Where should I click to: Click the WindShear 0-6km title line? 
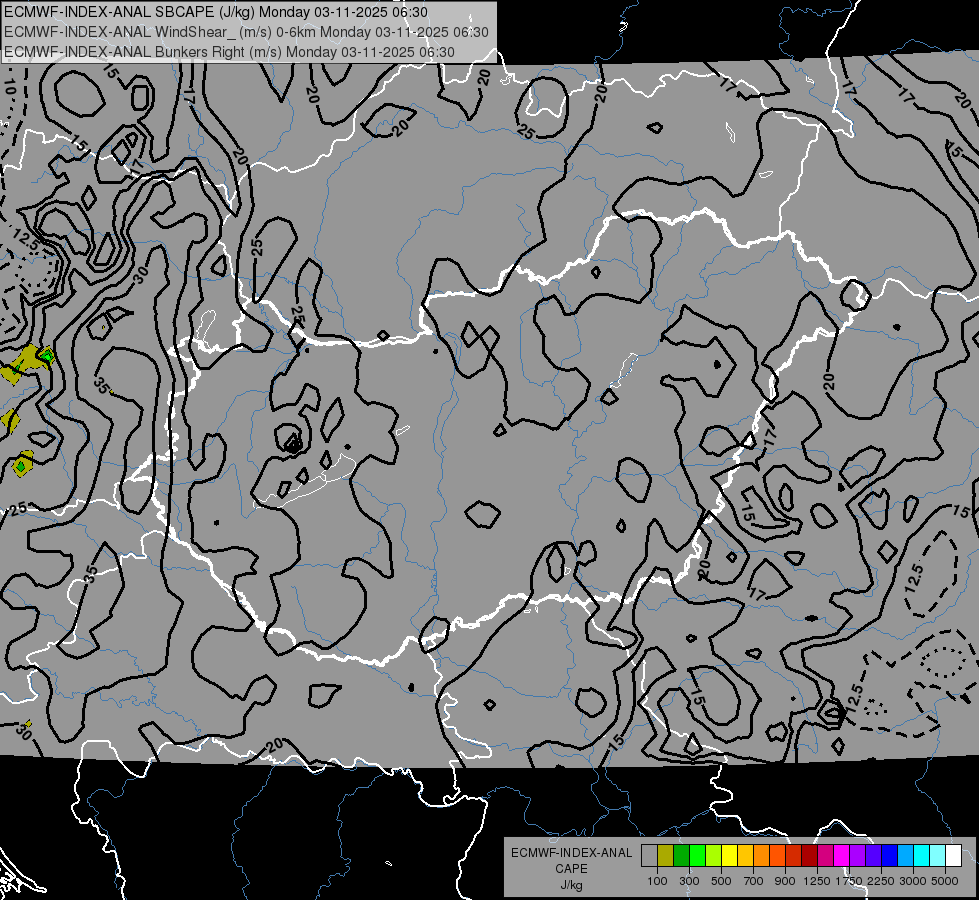coord(246,32)
